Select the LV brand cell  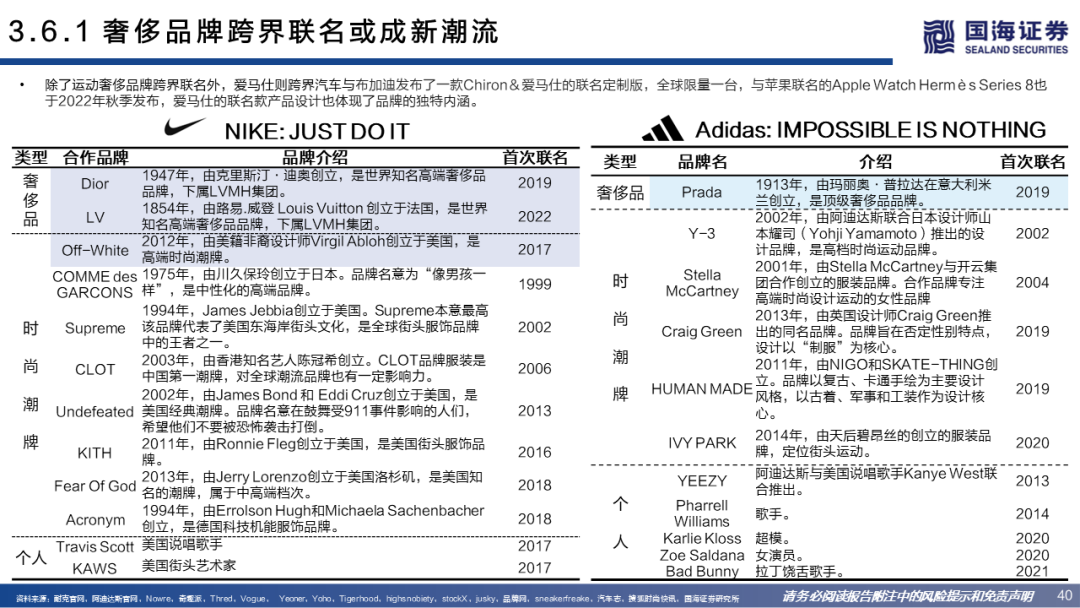[x=95, y=218]
